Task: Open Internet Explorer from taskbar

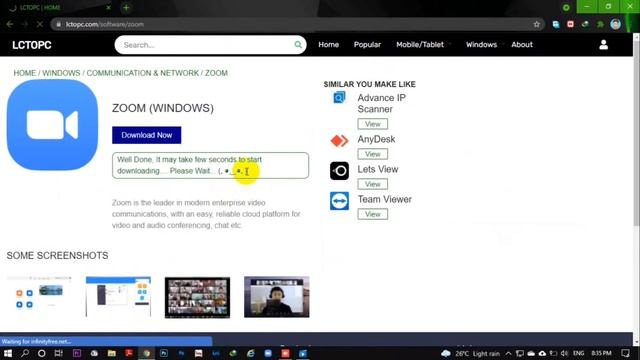Action: 251,353
